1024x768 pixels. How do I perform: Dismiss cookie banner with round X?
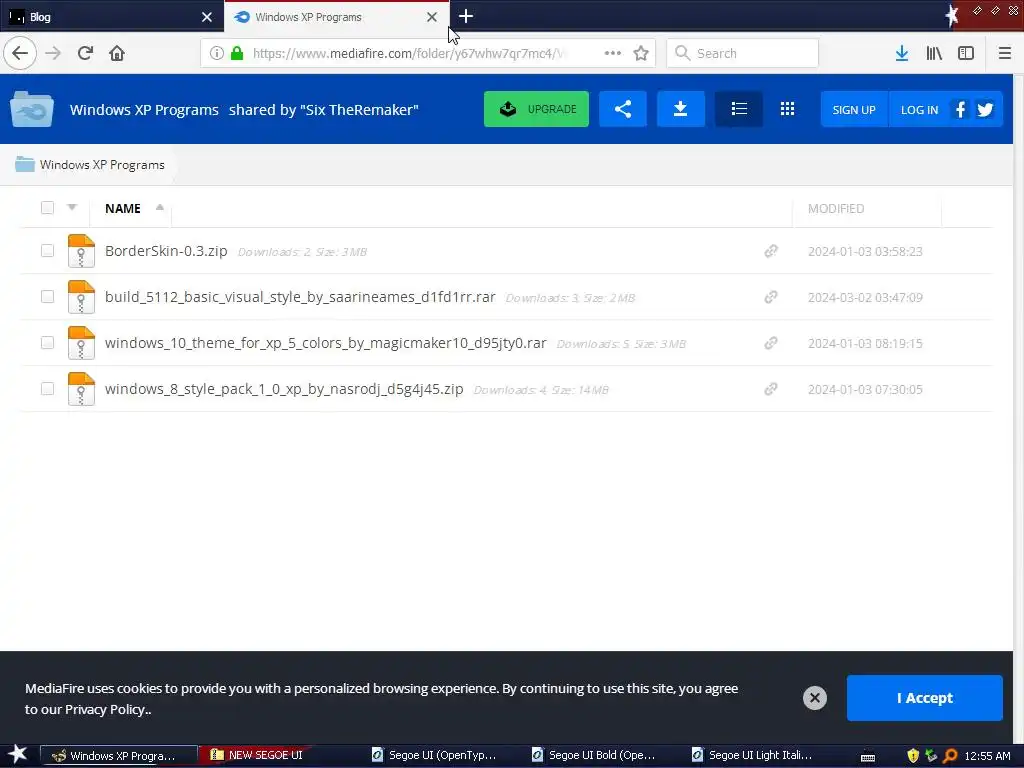(x=814, y=697)
